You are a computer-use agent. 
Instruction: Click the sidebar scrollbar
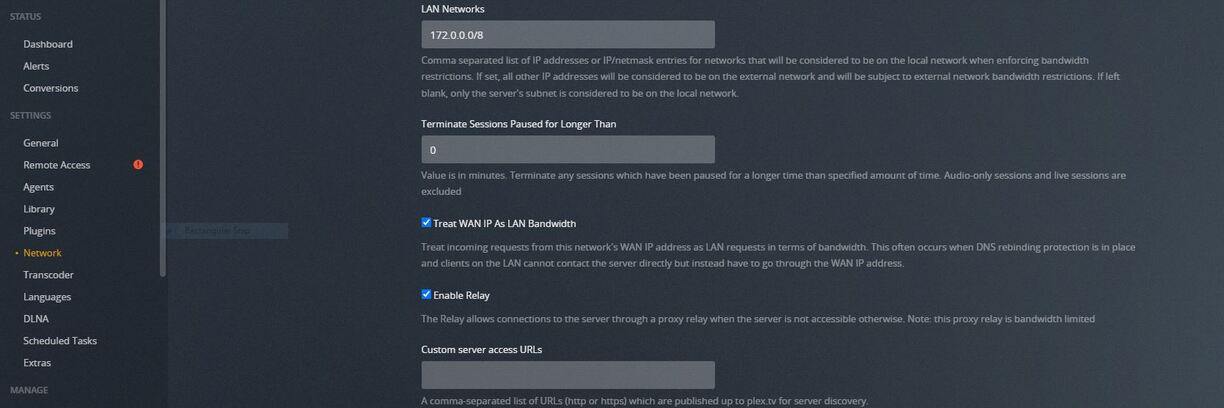(162, 140)
